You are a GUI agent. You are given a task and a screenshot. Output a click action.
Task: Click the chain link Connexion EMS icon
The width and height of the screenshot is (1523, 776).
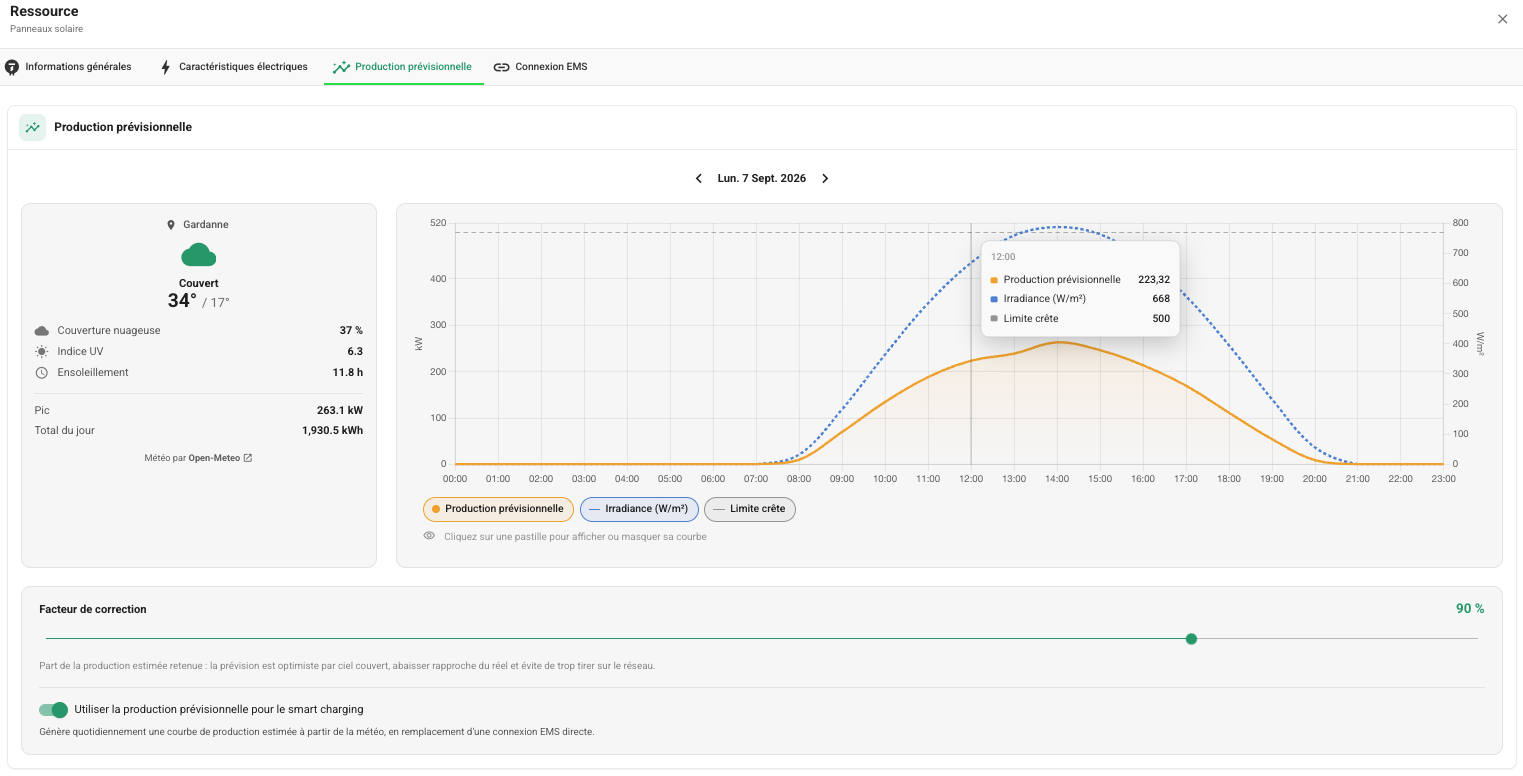pyautogui.click(x=502, y=67)
